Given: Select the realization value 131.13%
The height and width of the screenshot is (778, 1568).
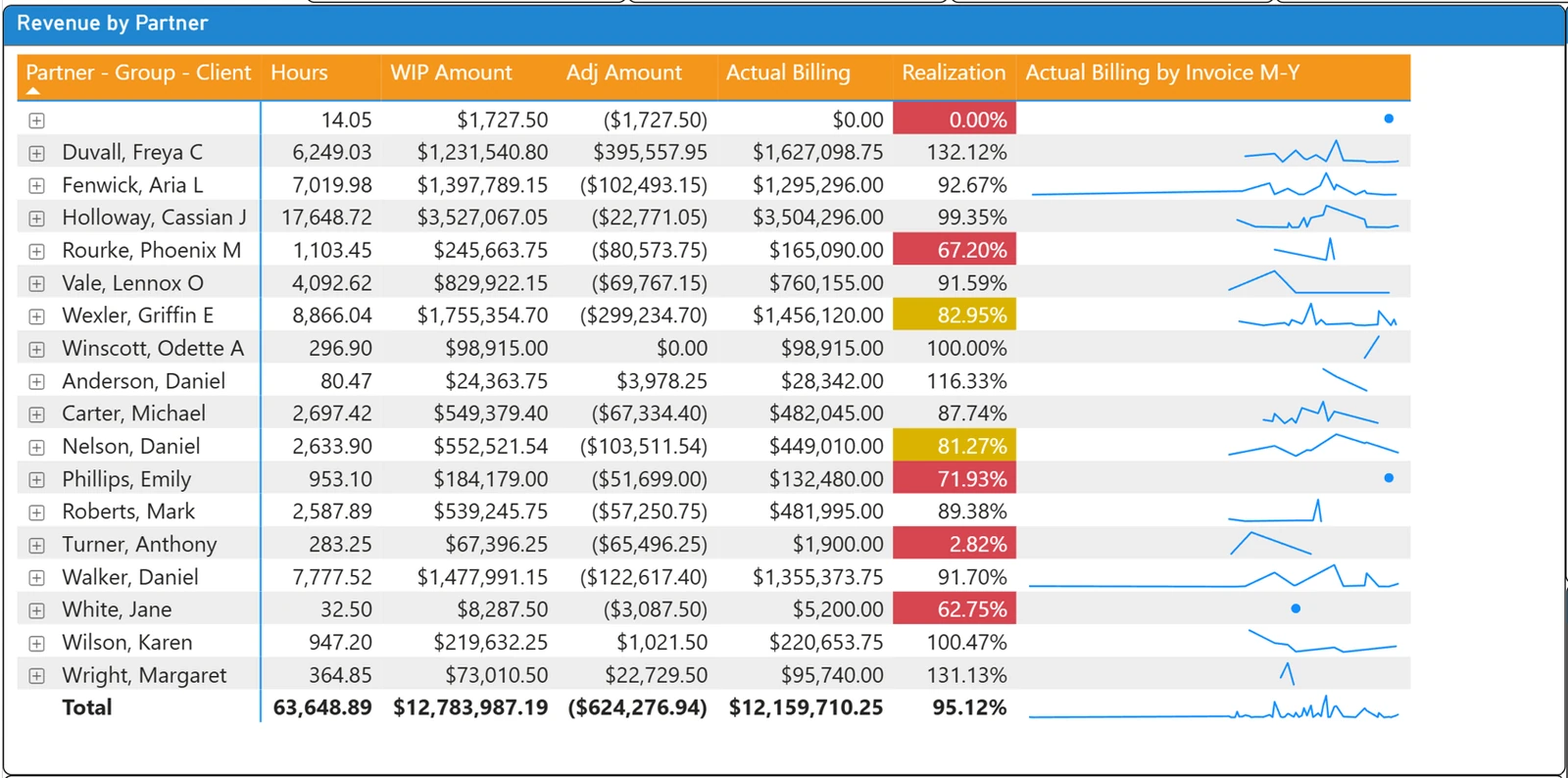Looking at the screenshot, I should tap(966, 675).
